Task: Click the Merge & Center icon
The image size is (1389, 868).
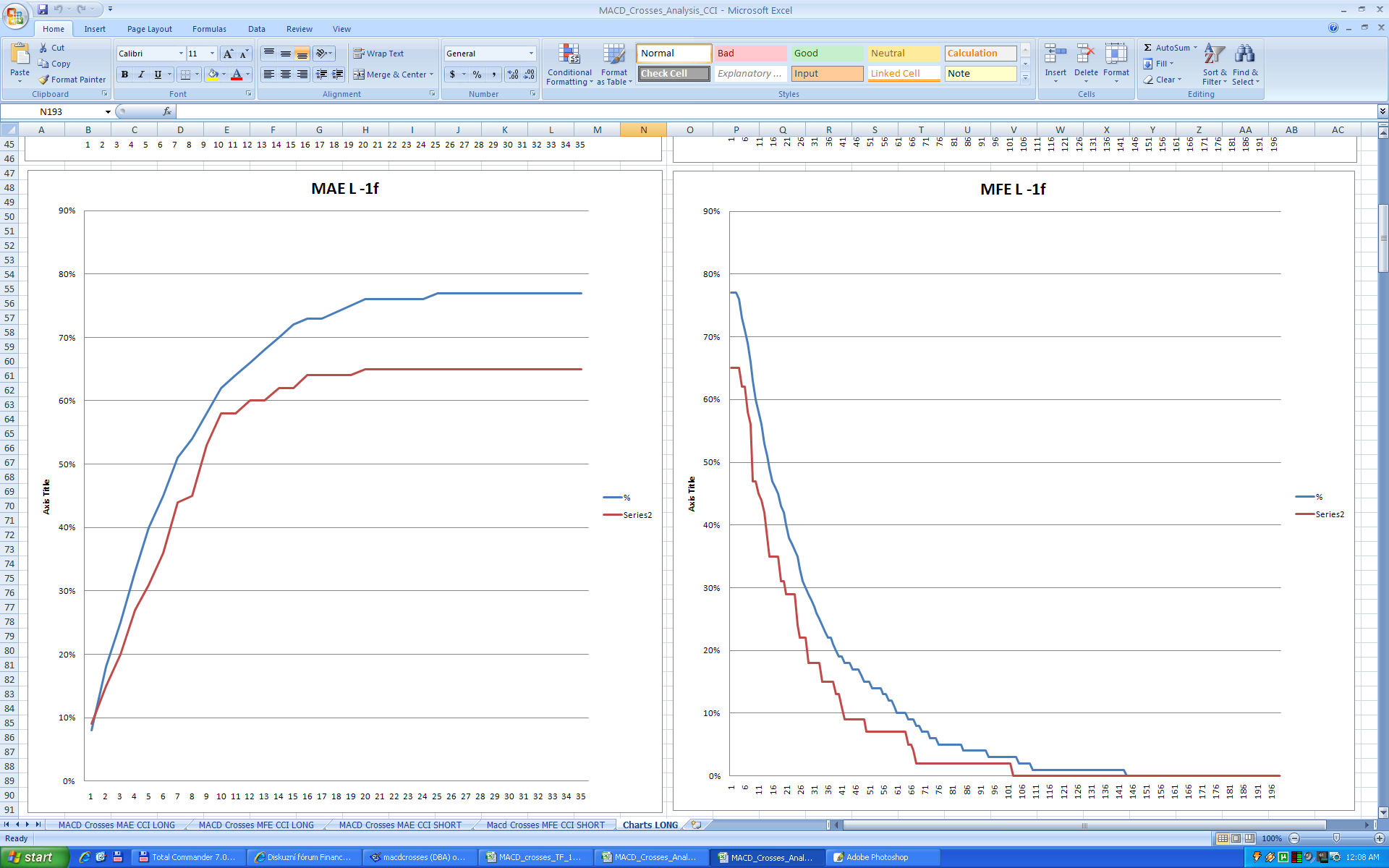Action: click(359, 75)
